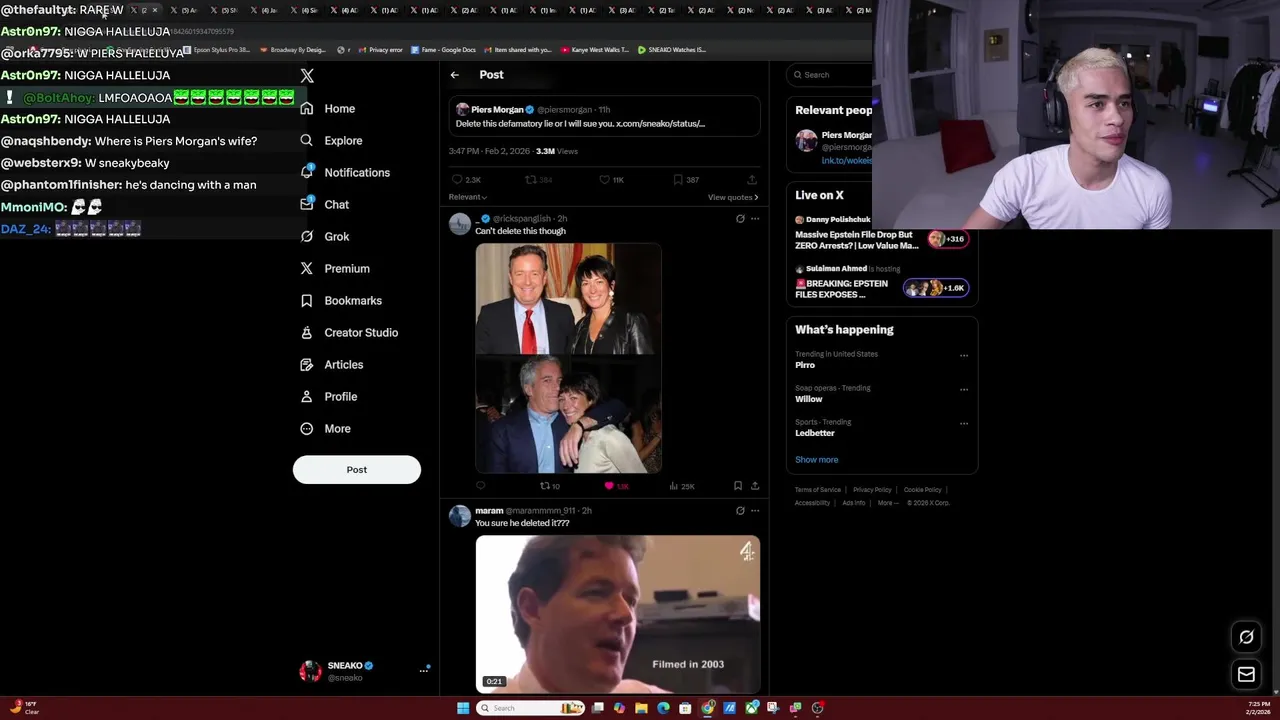Open the Pirro trending topic
The image size is (1280, 720).
click(x=805, y=365)
